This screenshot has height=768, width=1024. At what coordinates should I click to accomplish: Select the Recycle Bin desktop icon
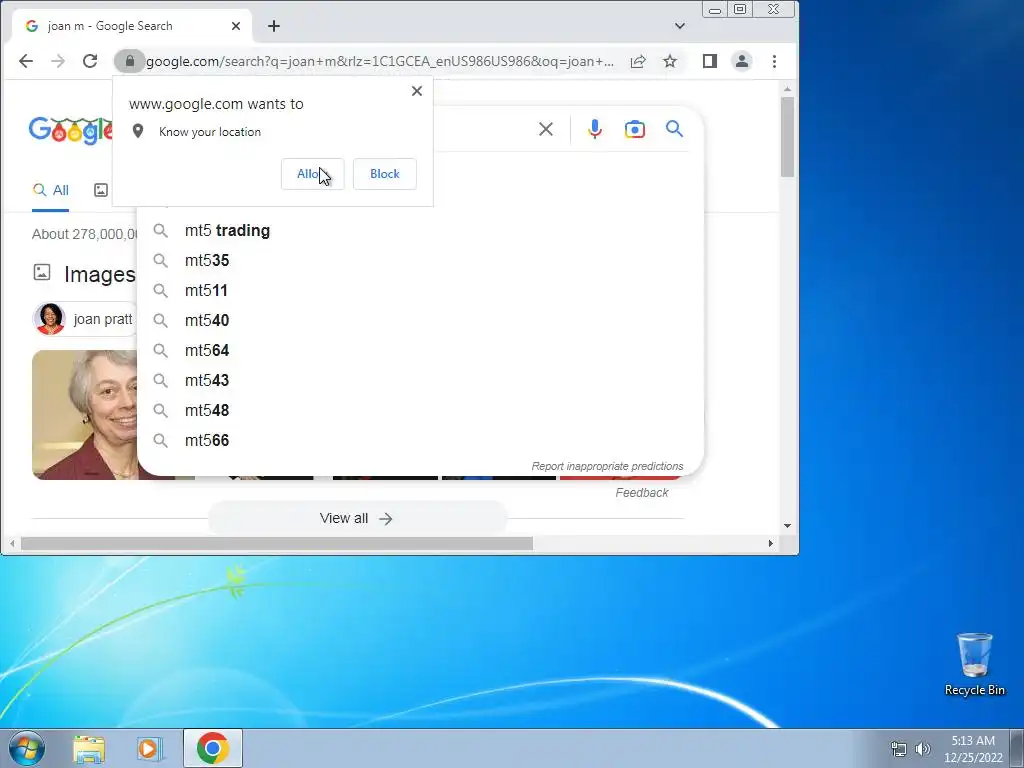[x=974, y=665]
